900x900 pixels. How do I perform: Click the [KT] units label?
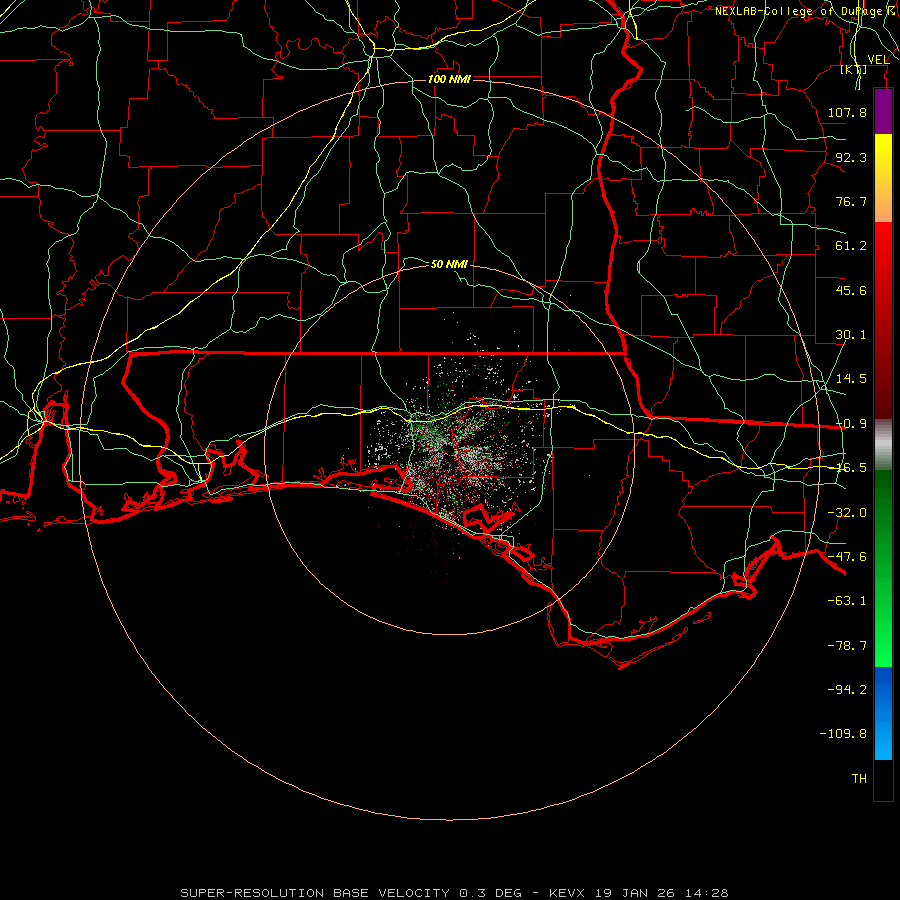pos(854,70)
